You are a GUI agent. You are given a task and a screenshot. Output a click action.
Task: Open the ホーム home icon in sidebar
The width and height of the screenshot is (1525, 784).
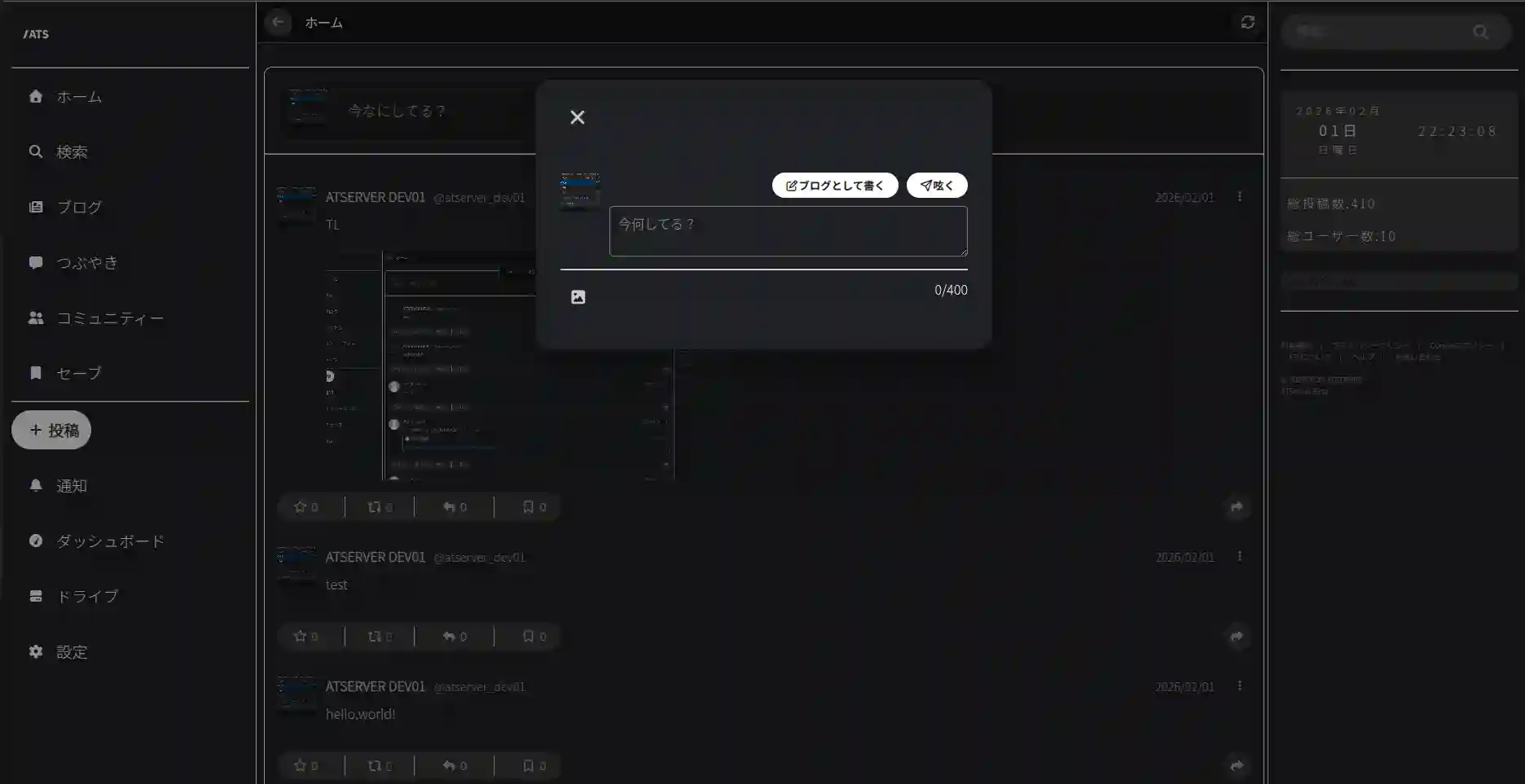point(36,96)
